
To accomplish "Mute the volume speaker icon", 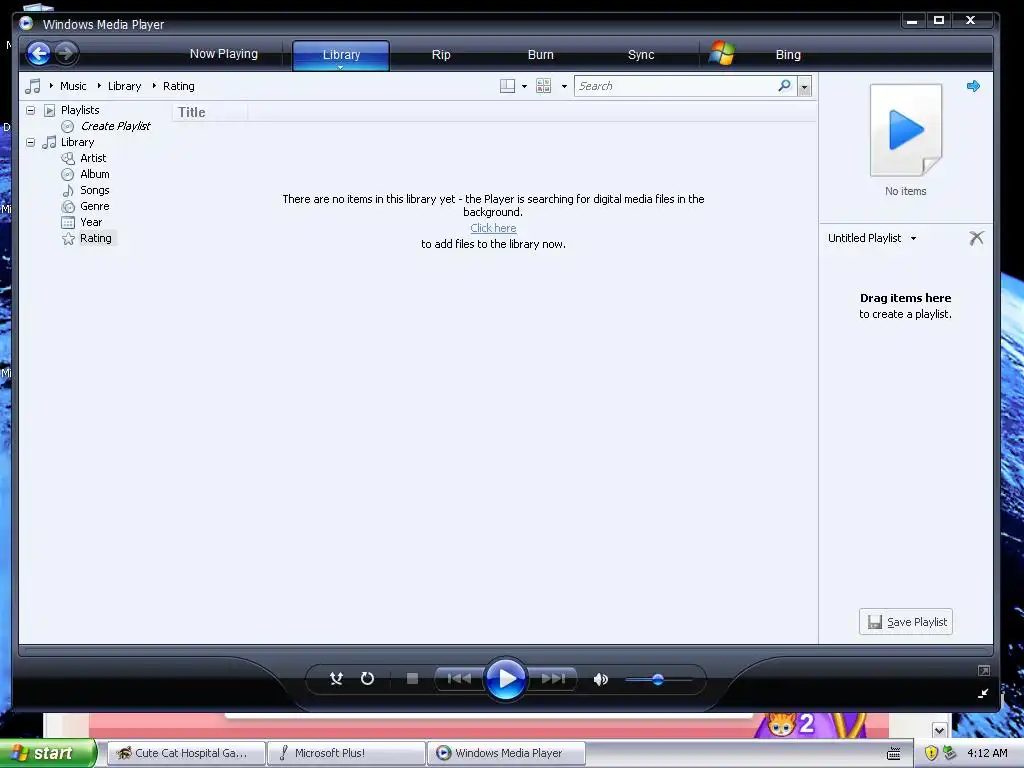I will (x=600, y=679).
